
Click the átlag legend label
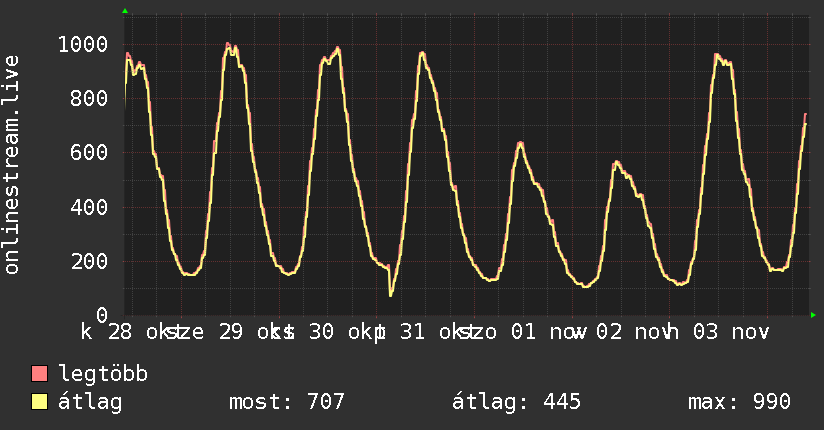[x=90, y=402]
